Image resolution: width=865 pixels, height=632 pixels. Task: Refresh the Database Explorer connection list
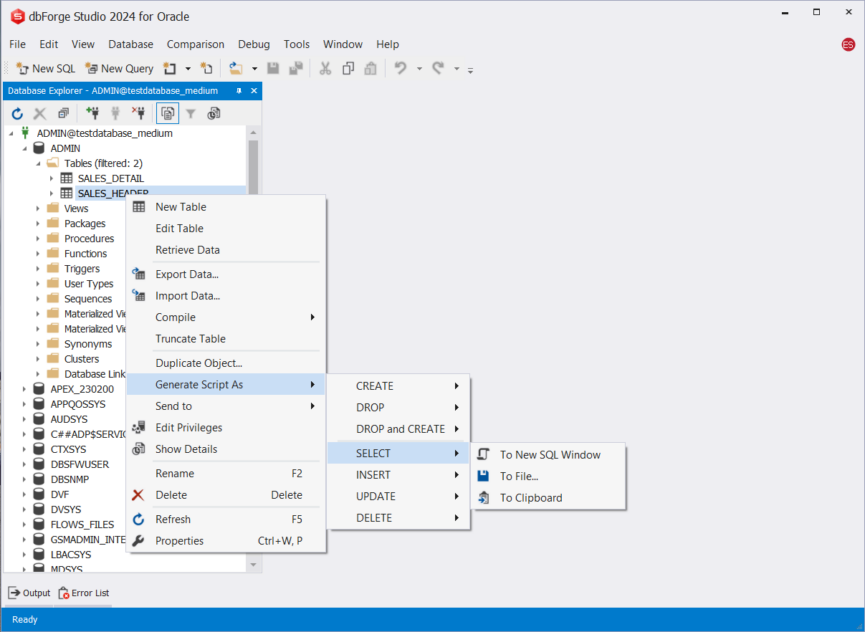click(16, 113)
